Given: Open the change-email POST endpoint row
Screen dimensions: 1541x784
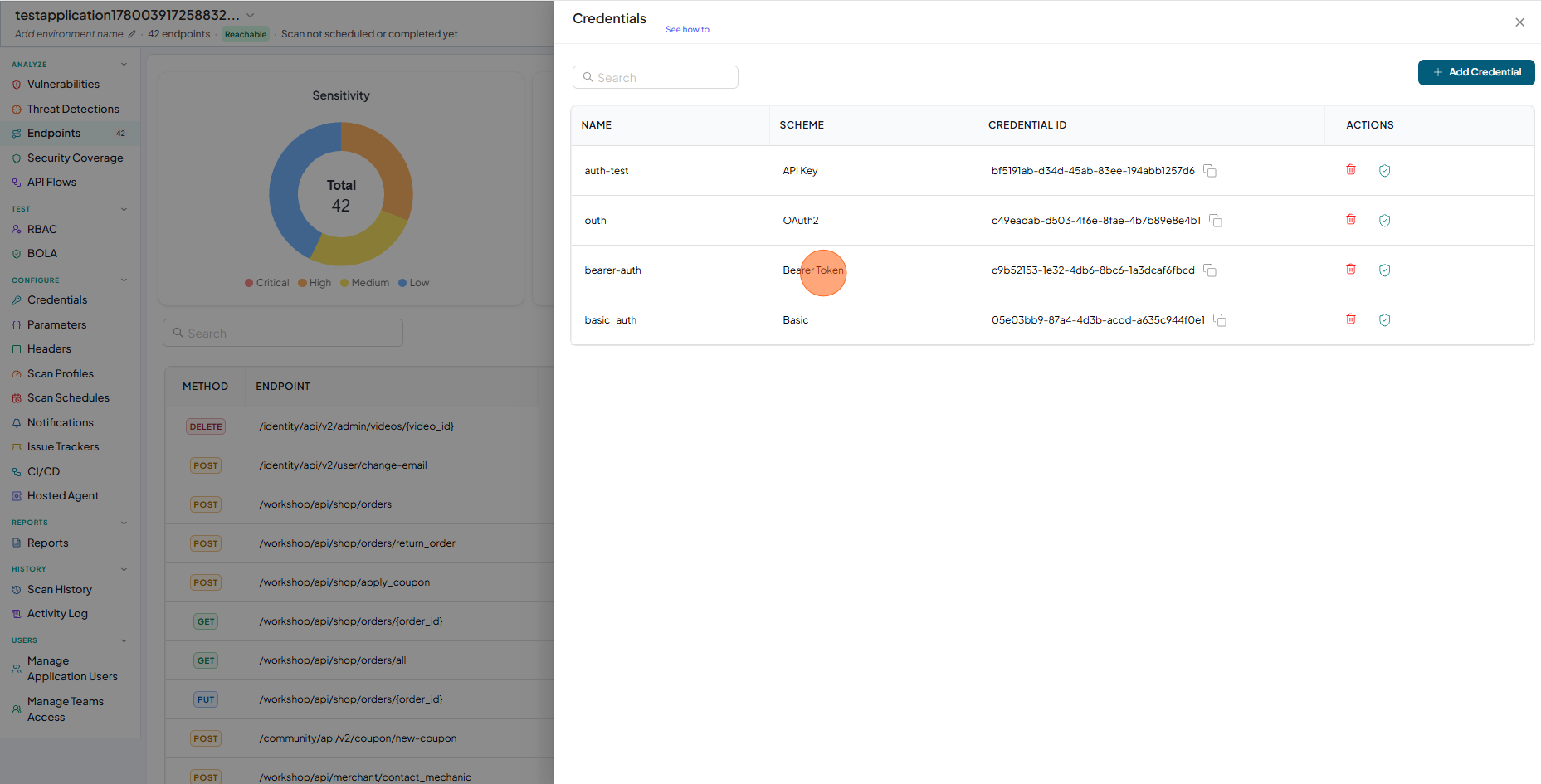Looking at the screenshot, I should tap(359, 465).
